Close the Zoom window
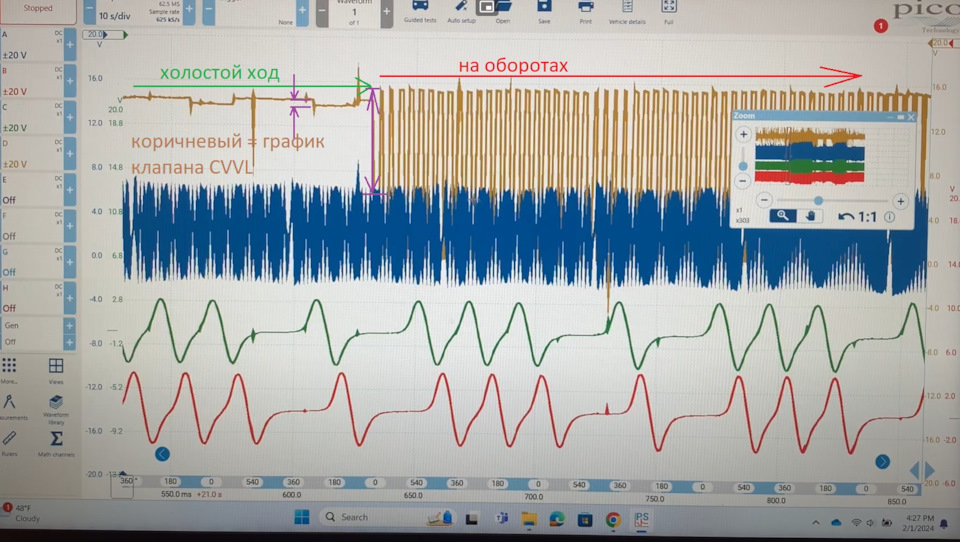Screen dimensions: 960x542 (911, 116)
